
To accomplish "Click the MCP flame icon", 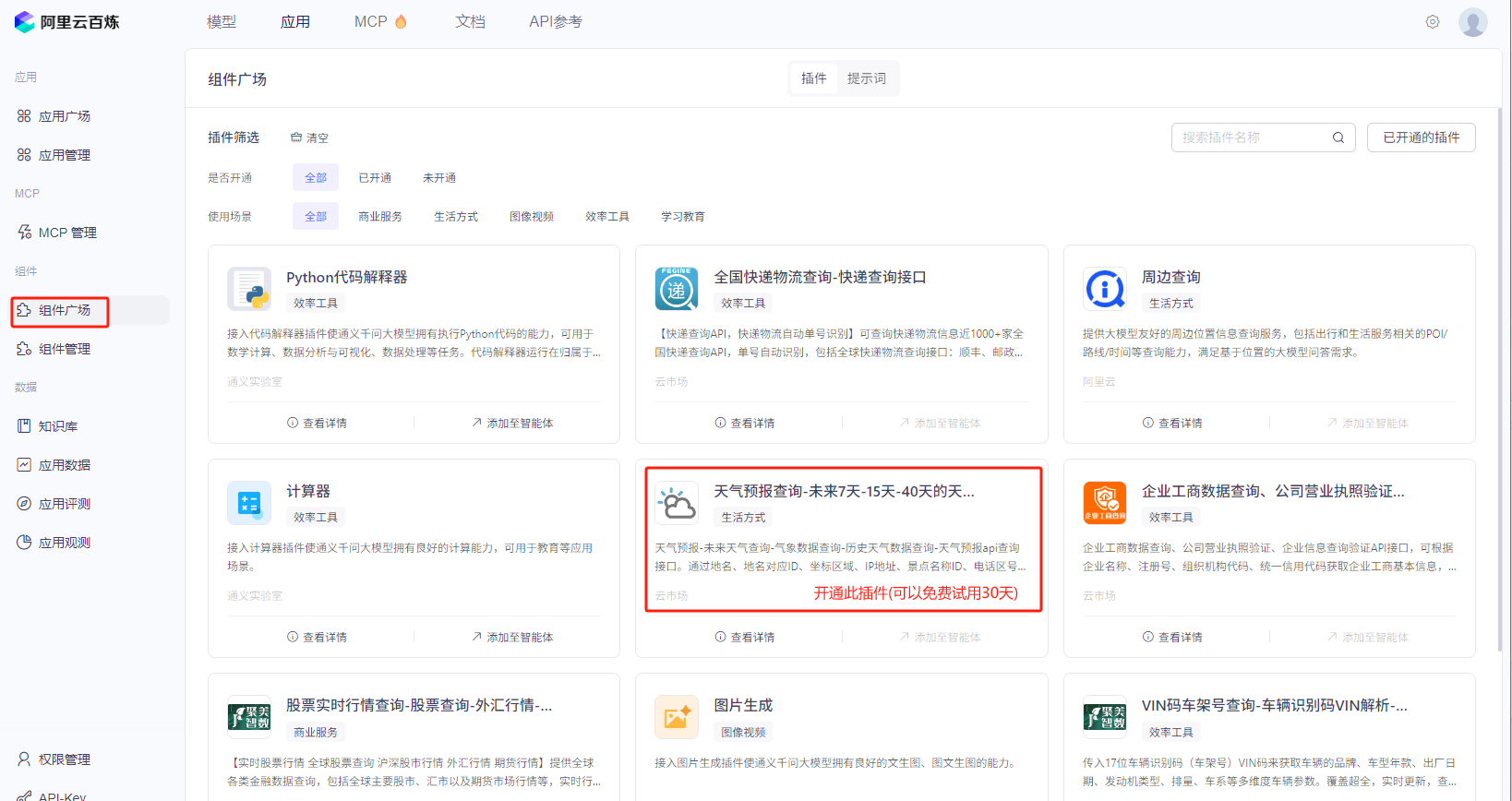I will point(401,21).
